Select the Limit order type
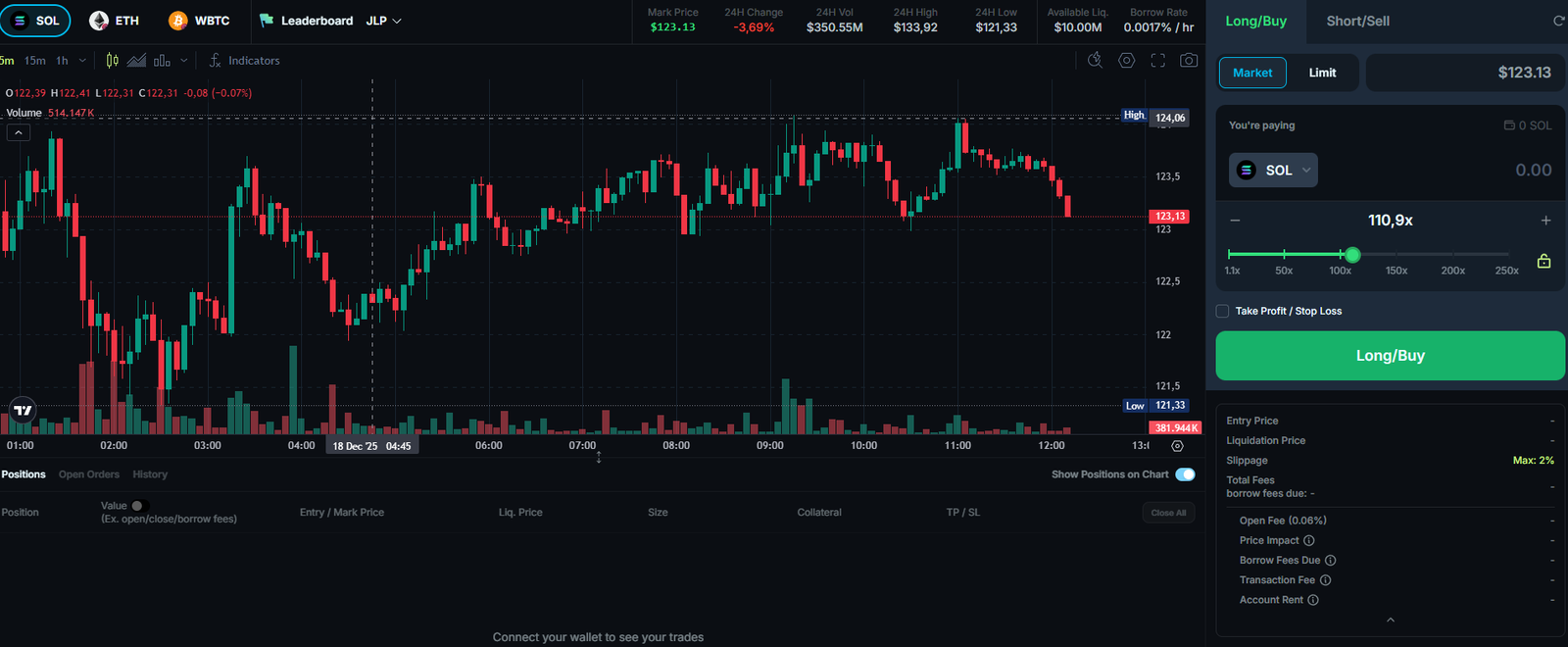The height and width of the screenshot is (647, 1568). [1322, 73]
